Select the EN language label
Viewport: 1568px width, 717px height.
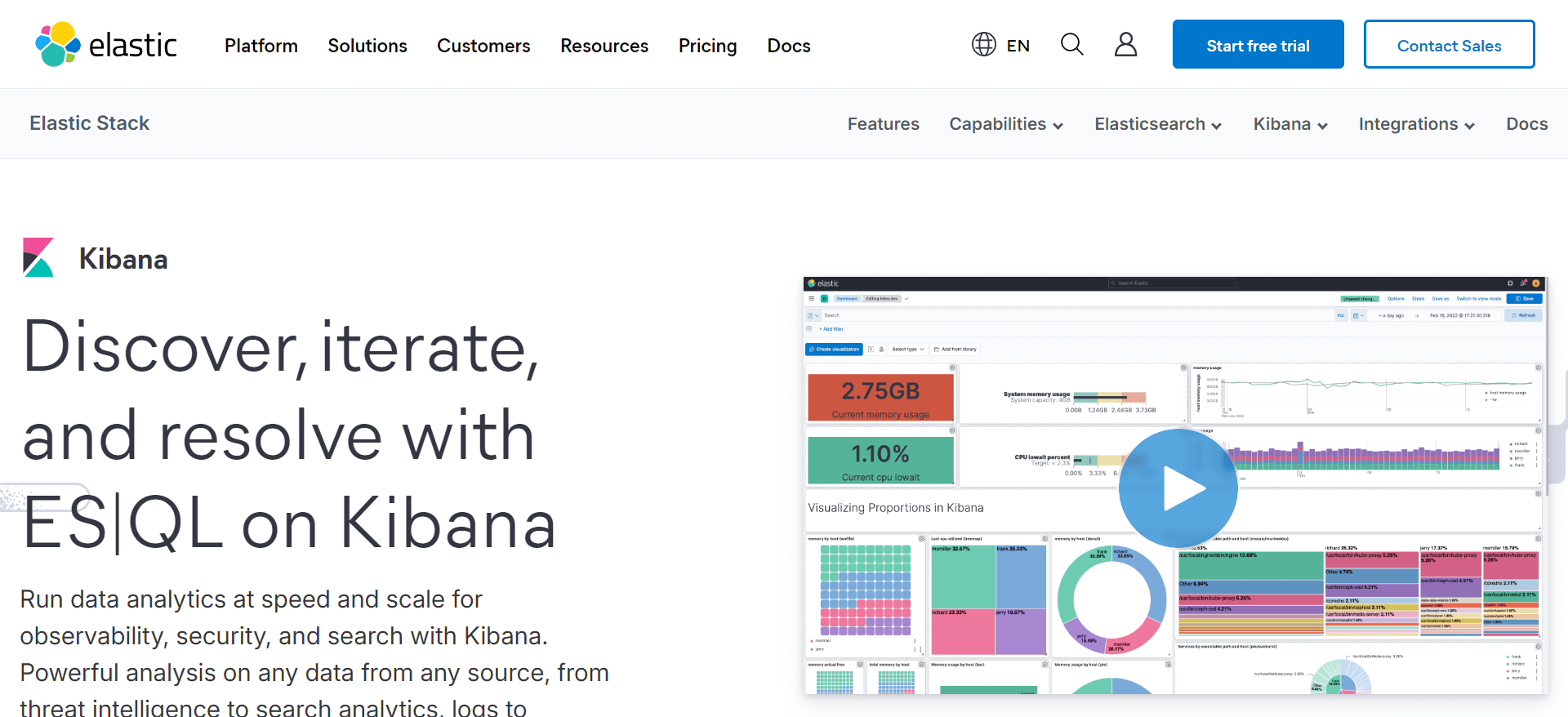coord(1018,46)
